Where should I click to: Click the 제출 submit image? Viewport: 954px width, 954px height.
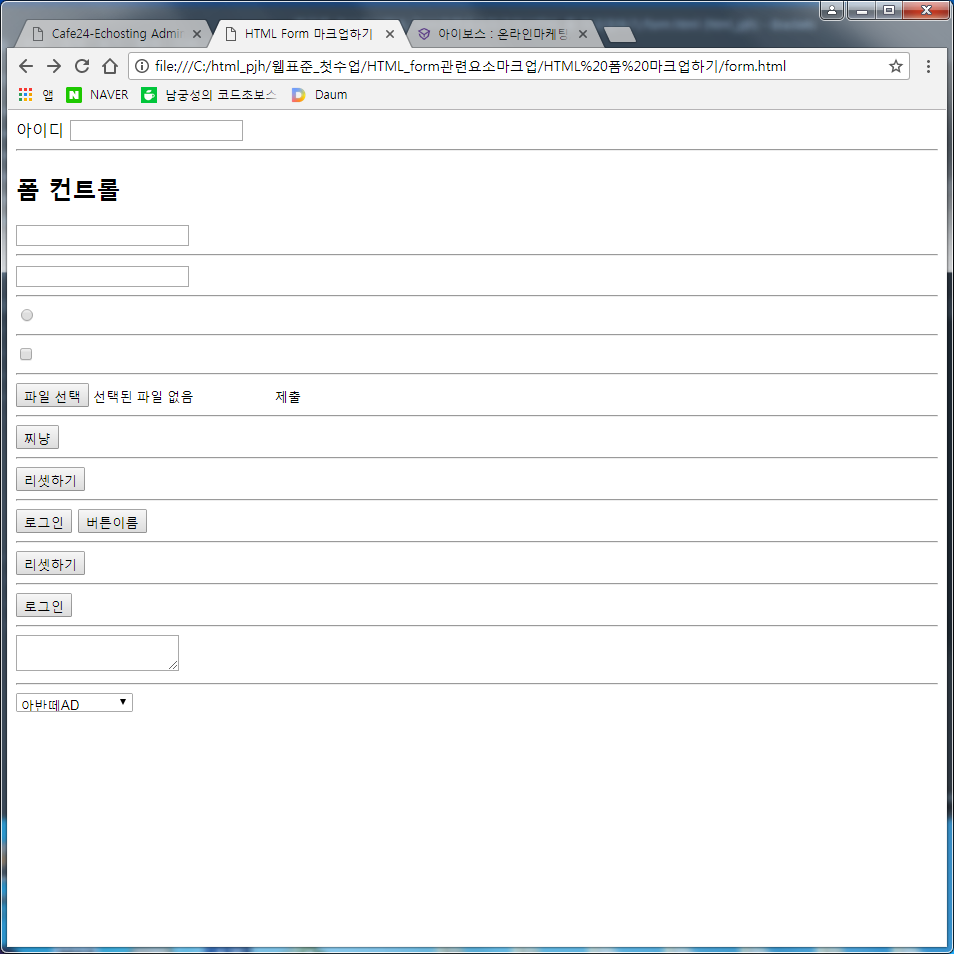coord(288,397)
